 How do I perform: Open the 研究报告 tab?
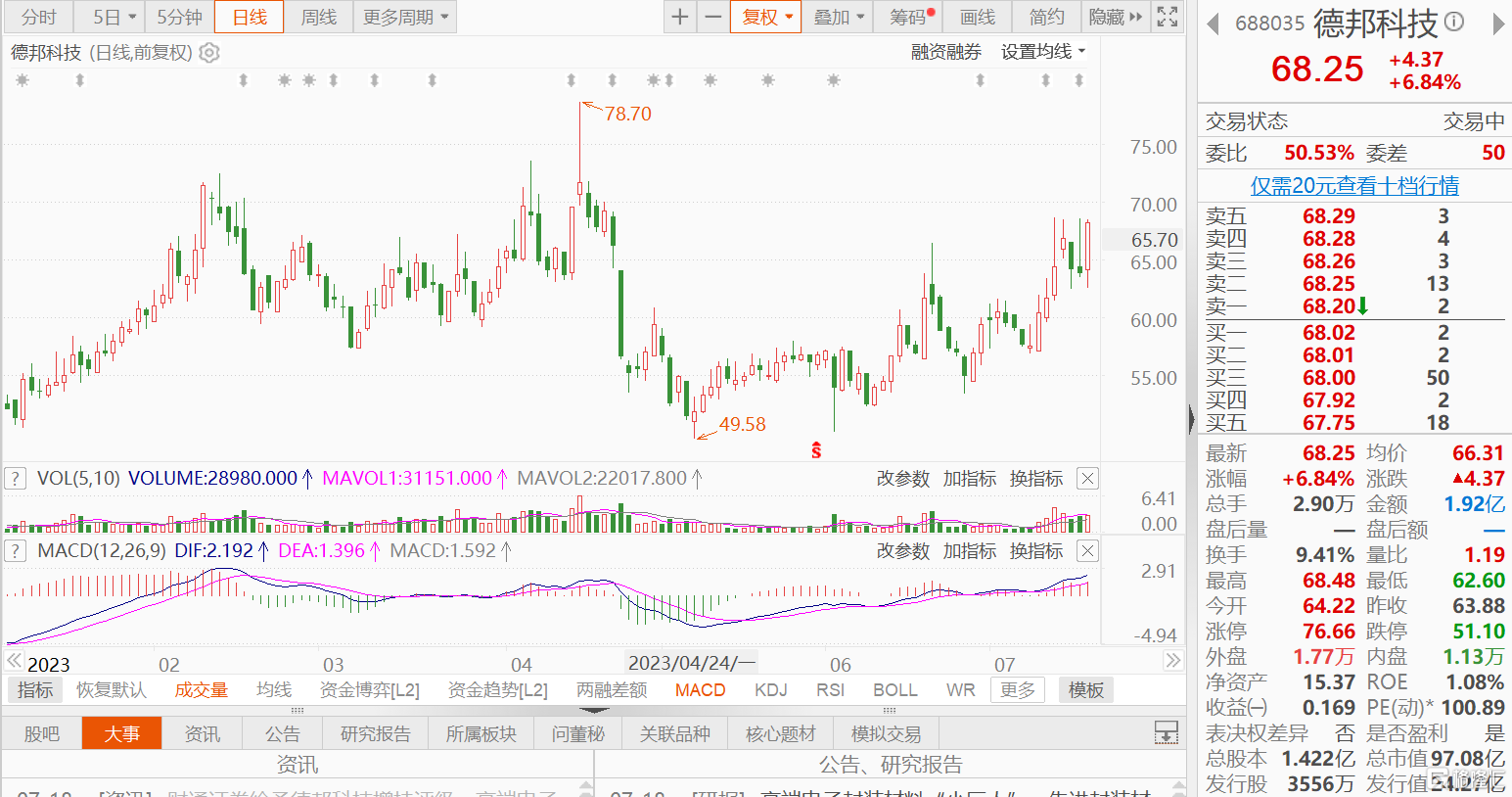(376, 733)
